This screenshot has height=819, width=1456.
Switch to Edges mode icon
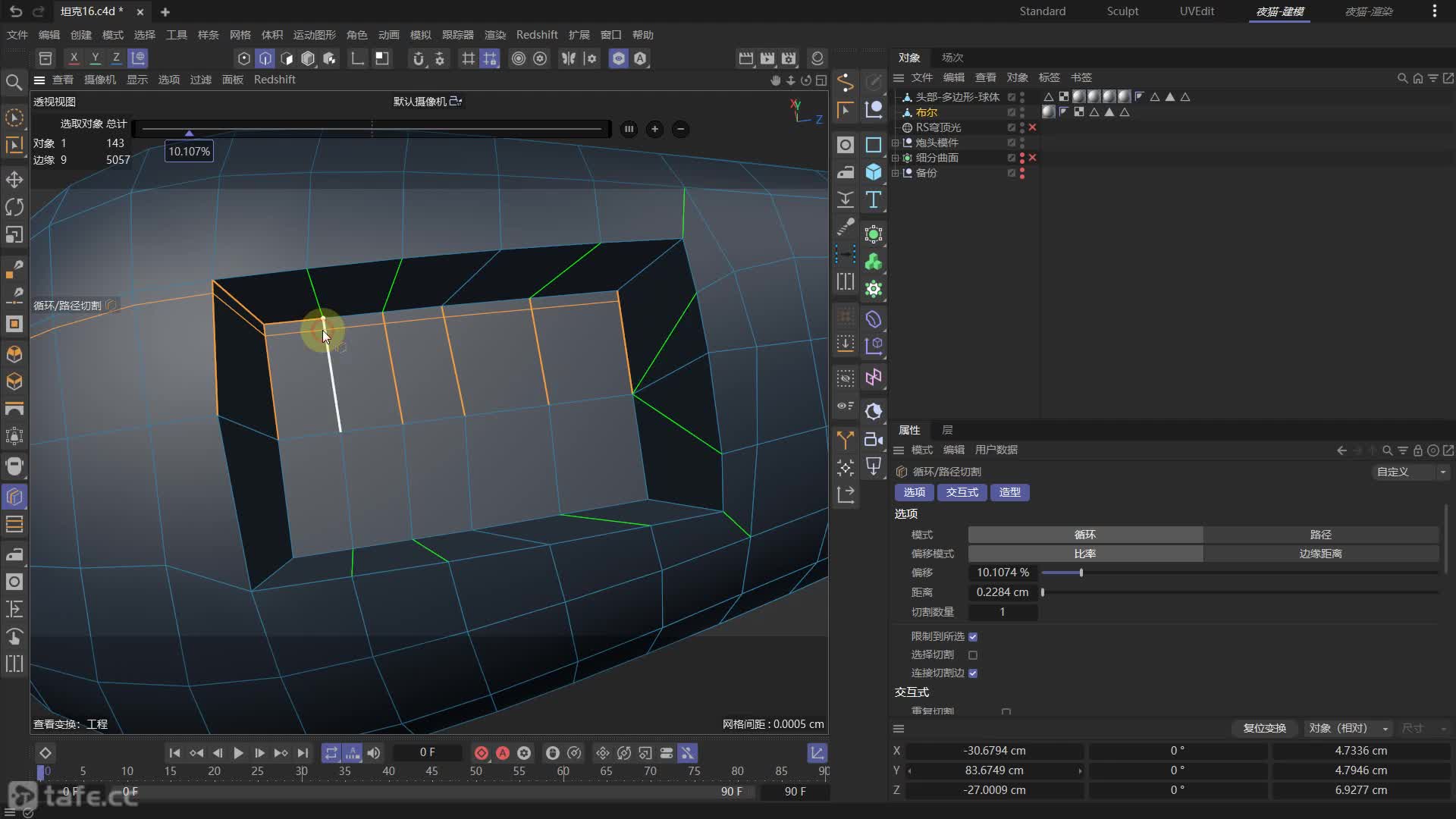(265, 58)
